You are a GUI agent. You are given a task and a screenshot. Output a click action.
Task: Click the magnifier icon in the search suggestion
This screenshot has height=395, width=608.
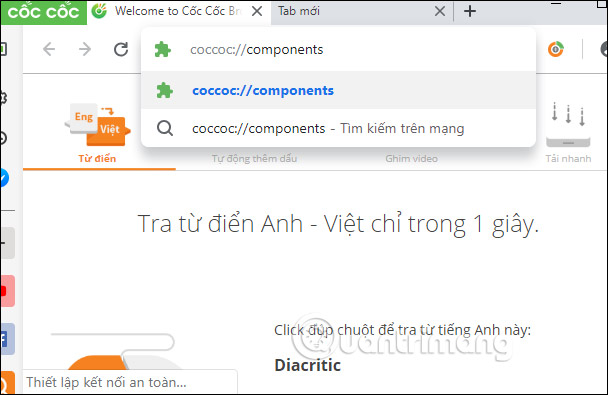pyautogui.click(x=165, y=128)
